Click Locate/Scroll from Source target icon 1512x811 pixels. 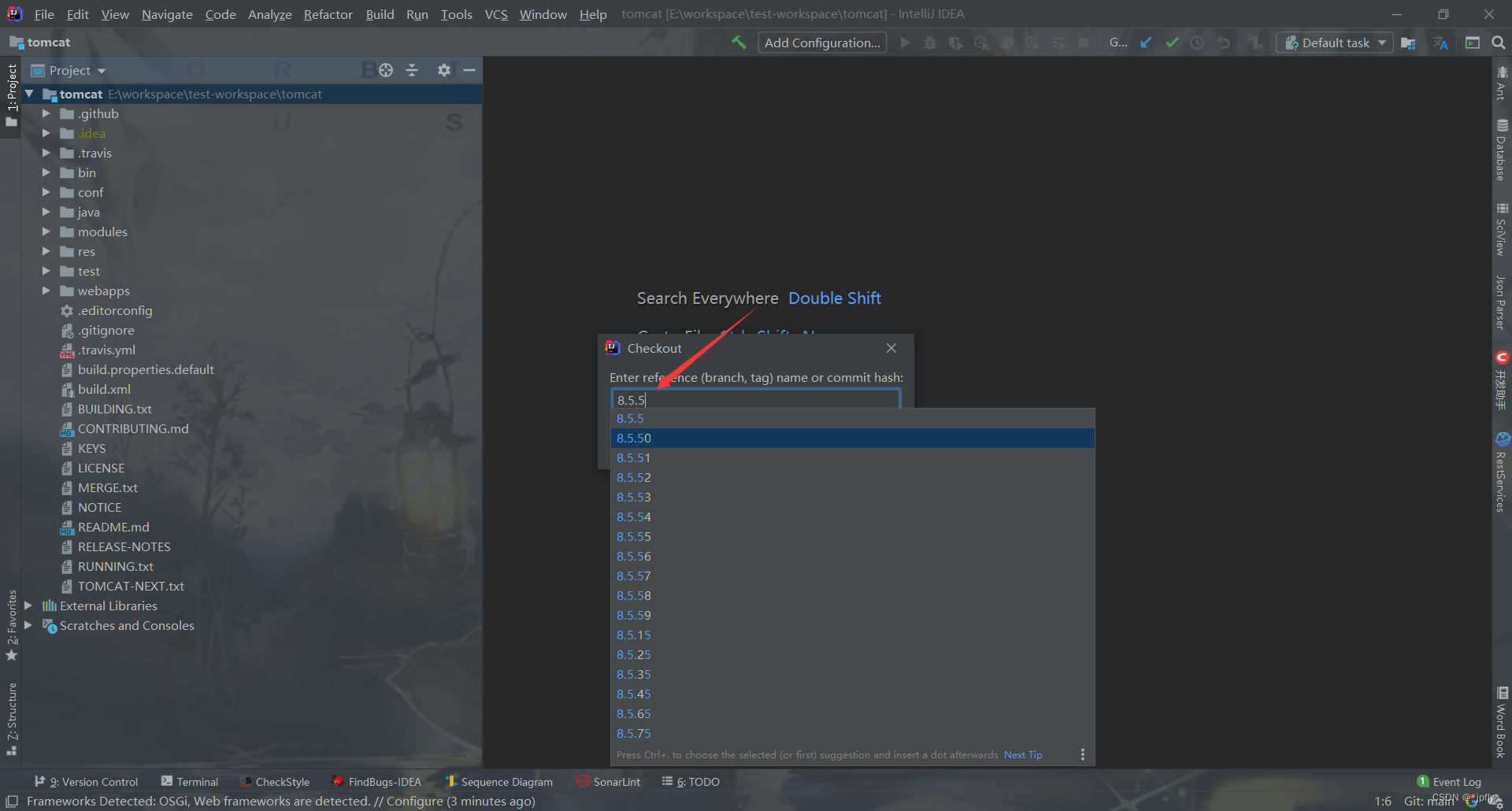tap(386, 70)
